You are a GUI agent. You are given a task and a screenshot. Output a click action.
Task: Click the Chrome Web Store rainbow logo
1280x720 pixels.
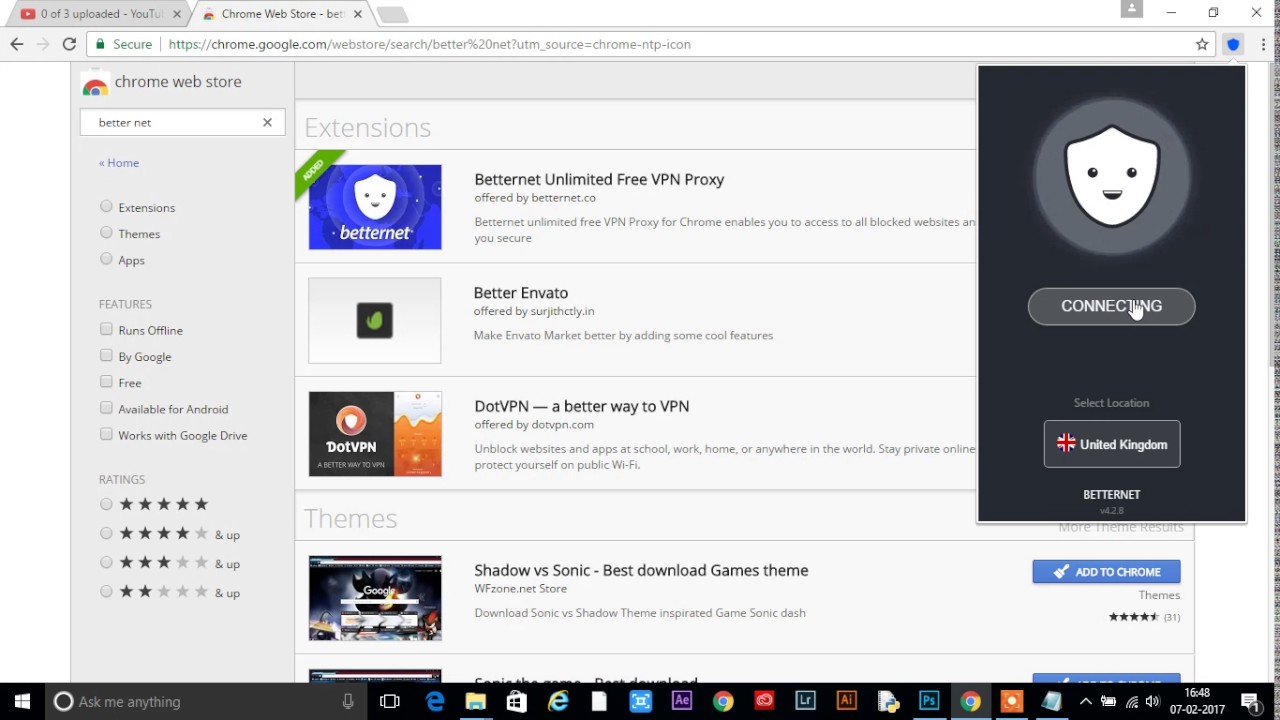(95, 83)
